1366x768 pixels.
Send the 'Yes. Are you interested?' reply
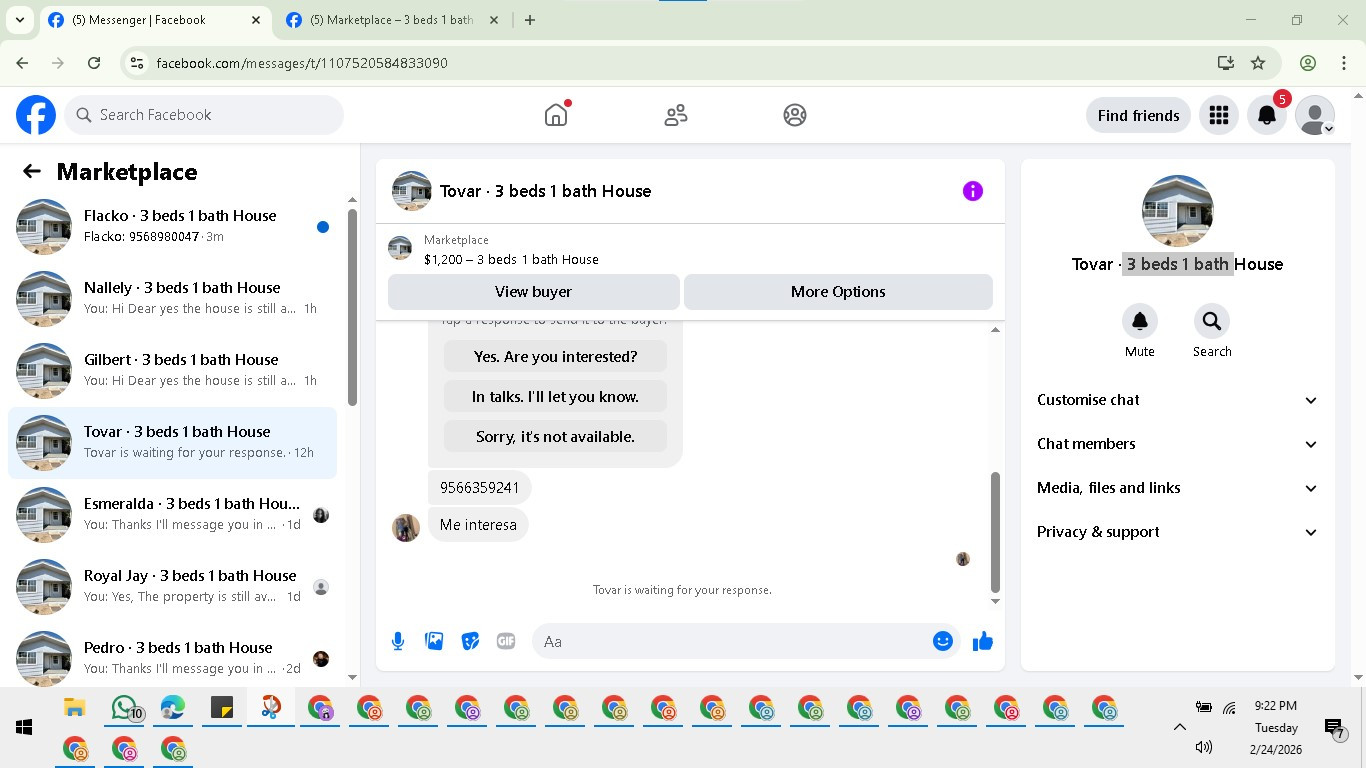[555, 357]
